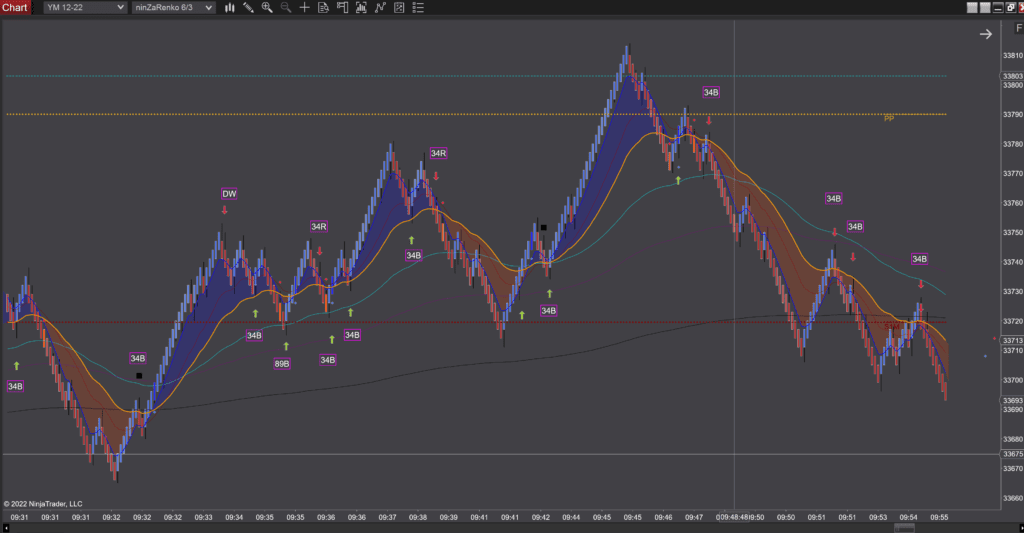Open the ninZaRenko 6/3 interval dropdown
The height and width of the screenshot is (533, 1024).
click(174, 7)
